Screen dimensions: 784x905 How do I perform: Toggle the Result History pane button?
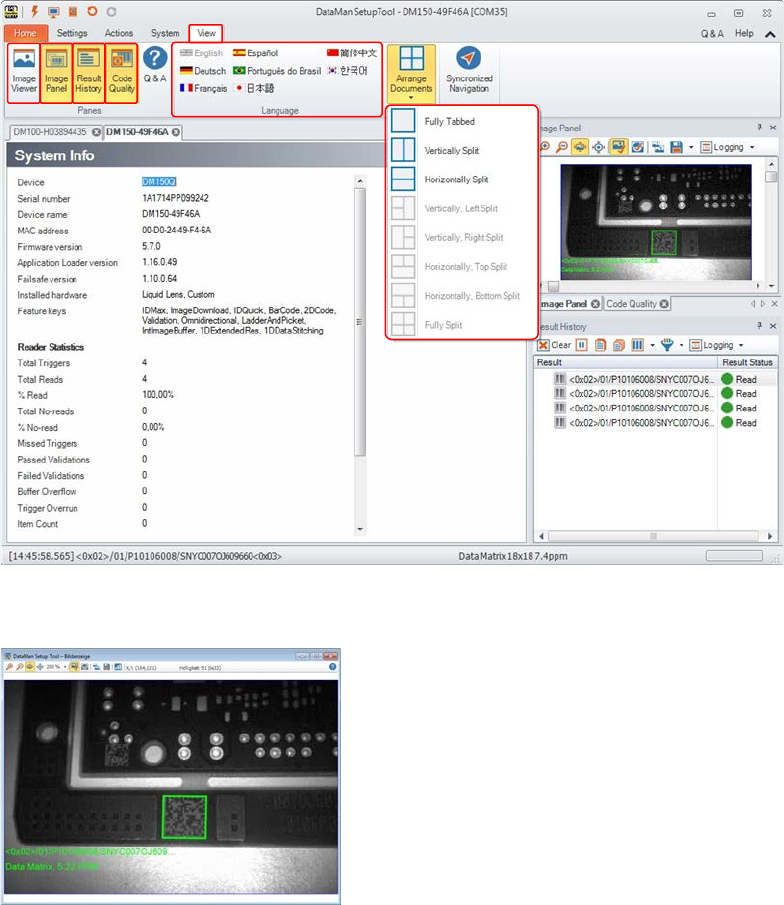point(88,73)
